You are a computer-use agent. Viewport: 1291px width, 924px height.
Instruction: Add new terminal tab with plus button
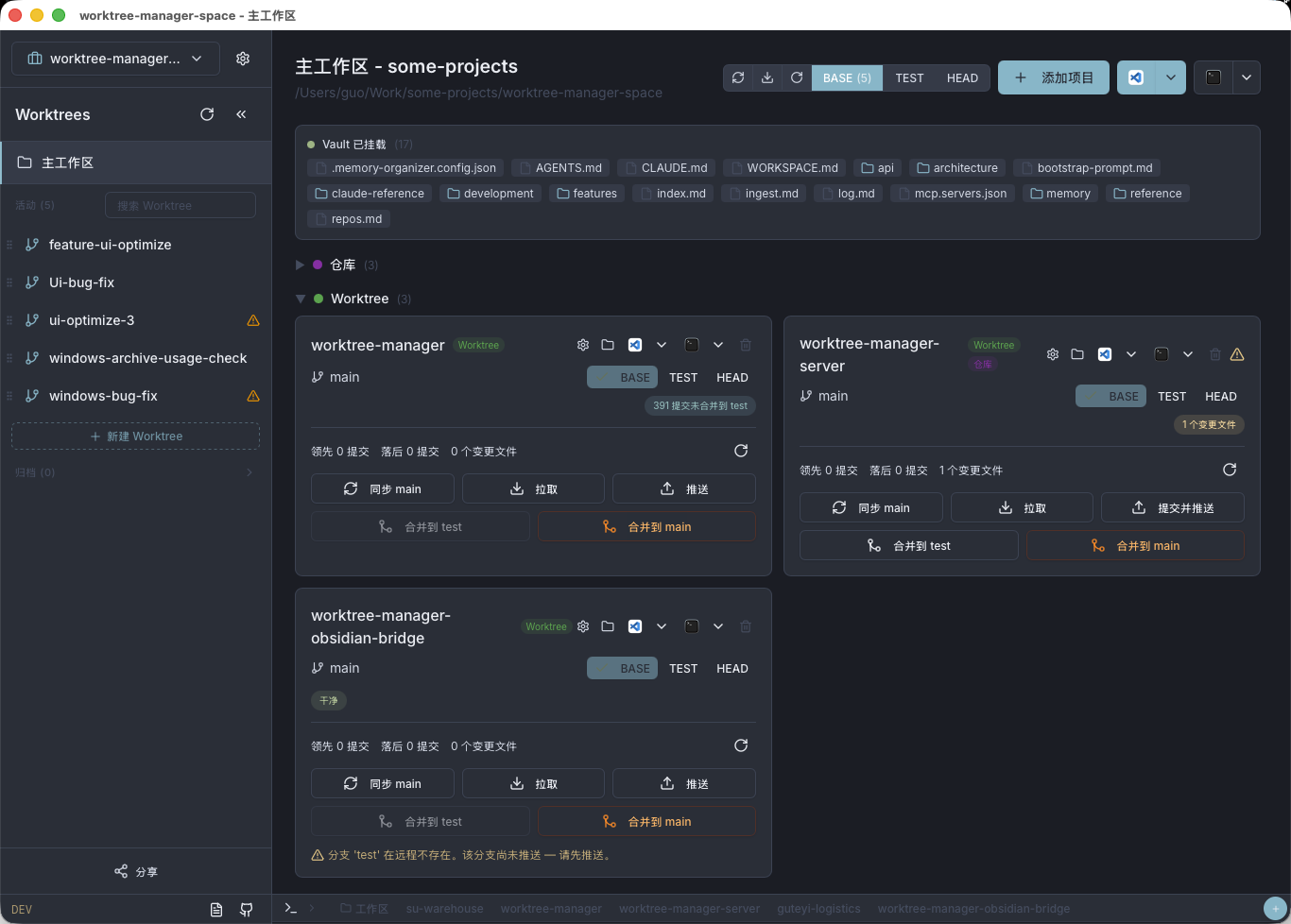pos(1276,909)
